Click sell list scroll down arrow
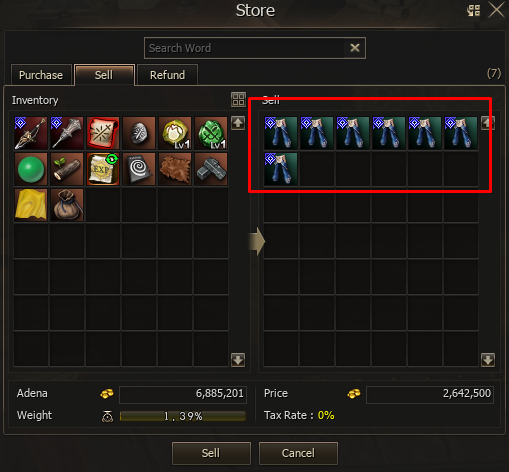This screenshot has width=509, height=472. coord(488,360)
